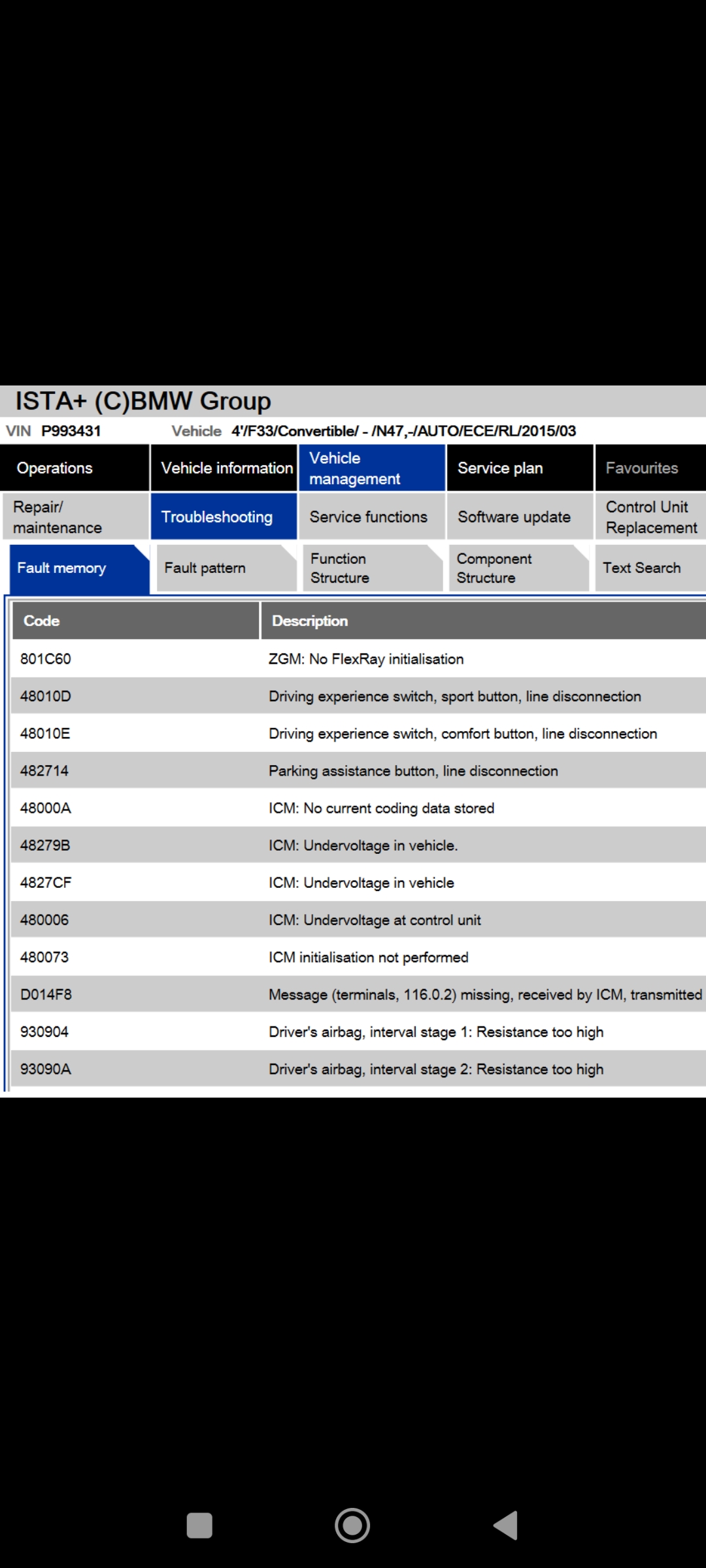Sort by the Code column header
This screenshot has height=1568, width=706.
pos(136,621)
